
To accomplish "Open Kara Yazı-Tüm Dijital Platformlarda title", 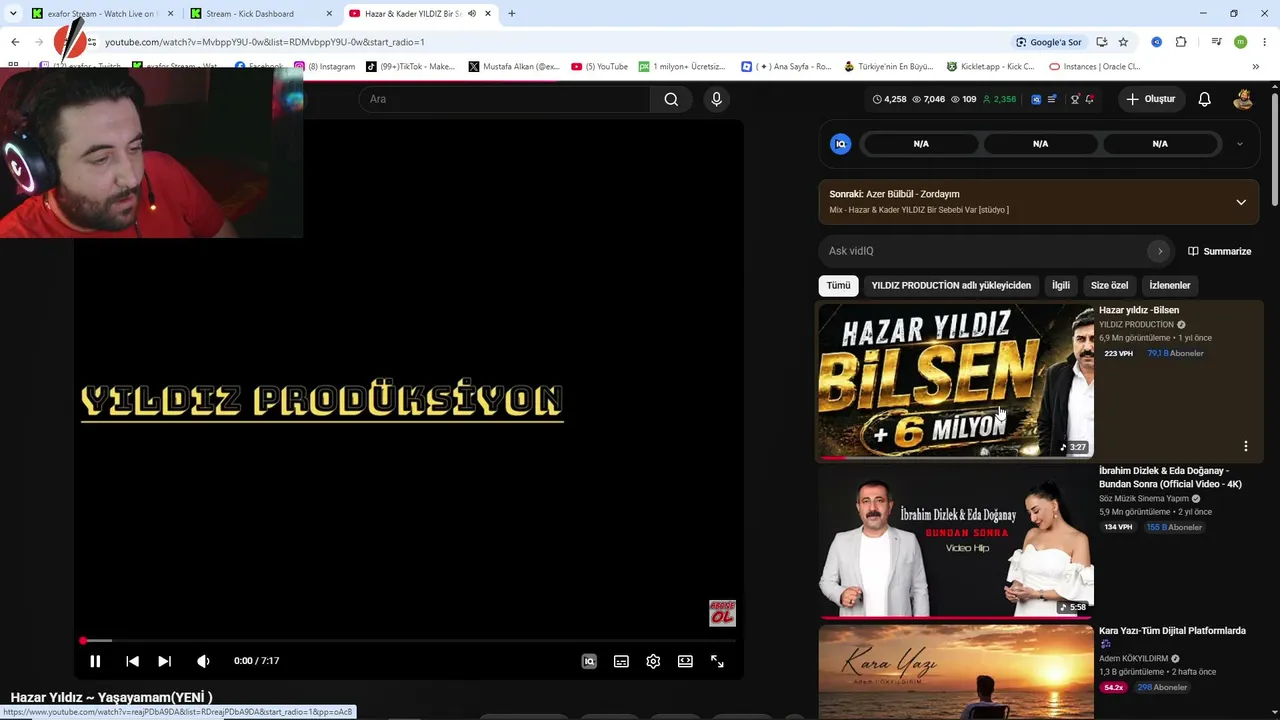I will click(x=1172, y=631).
